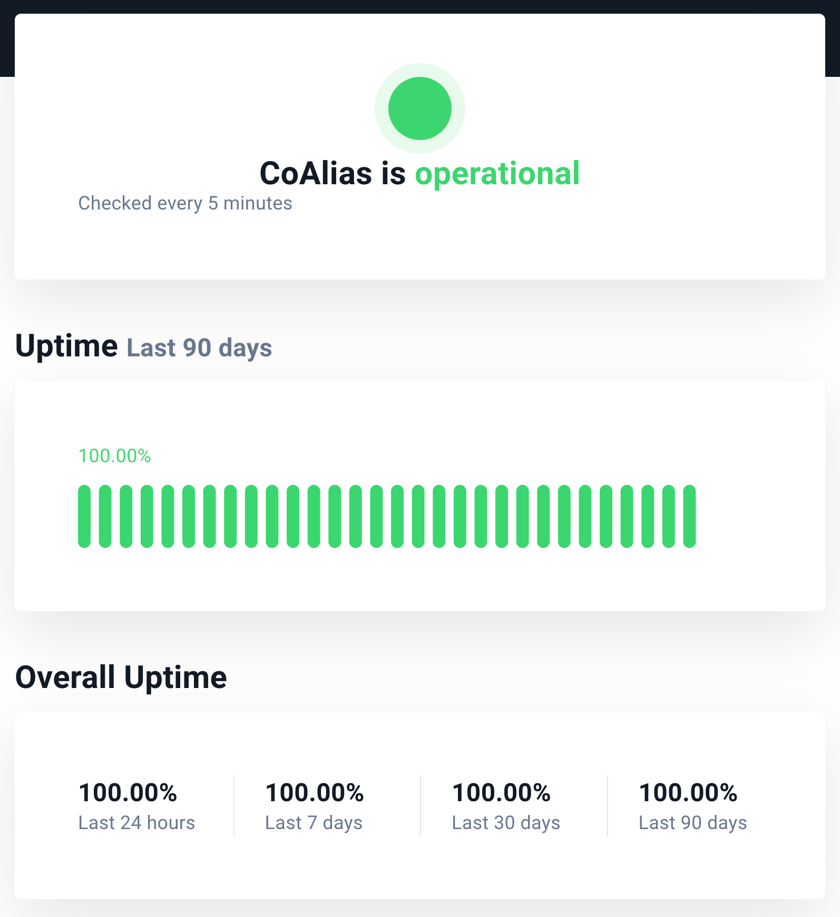840x917 pixels.
Task: Click the second-to-last uptime bar
Action: coord(669,516)
